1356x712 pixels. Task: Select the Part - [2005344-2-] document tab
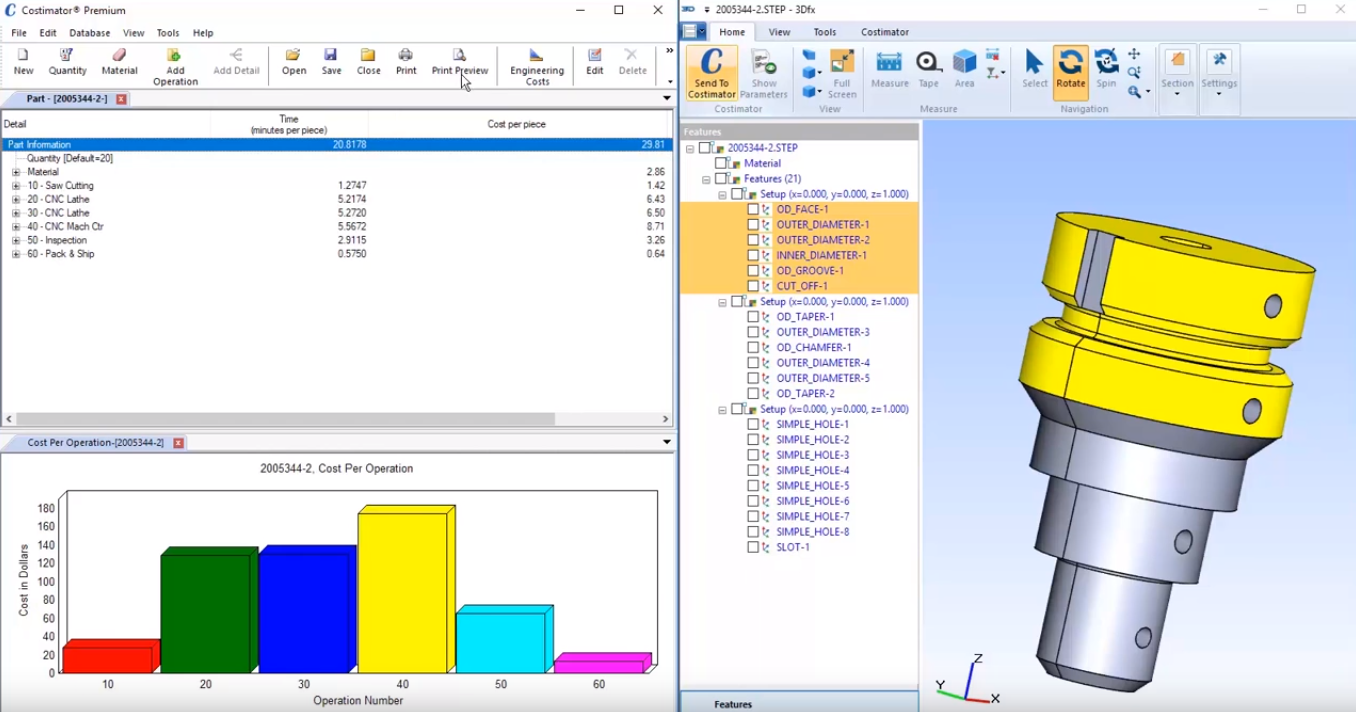[x=66, y=99]
